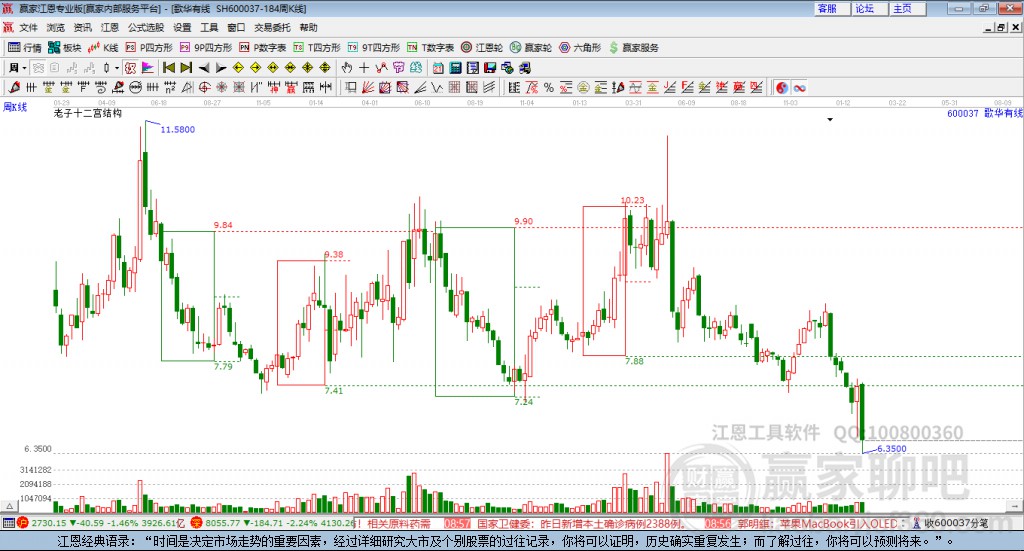
Task: Click the 论坛 forum button
Action: click(x=869, y=8)
